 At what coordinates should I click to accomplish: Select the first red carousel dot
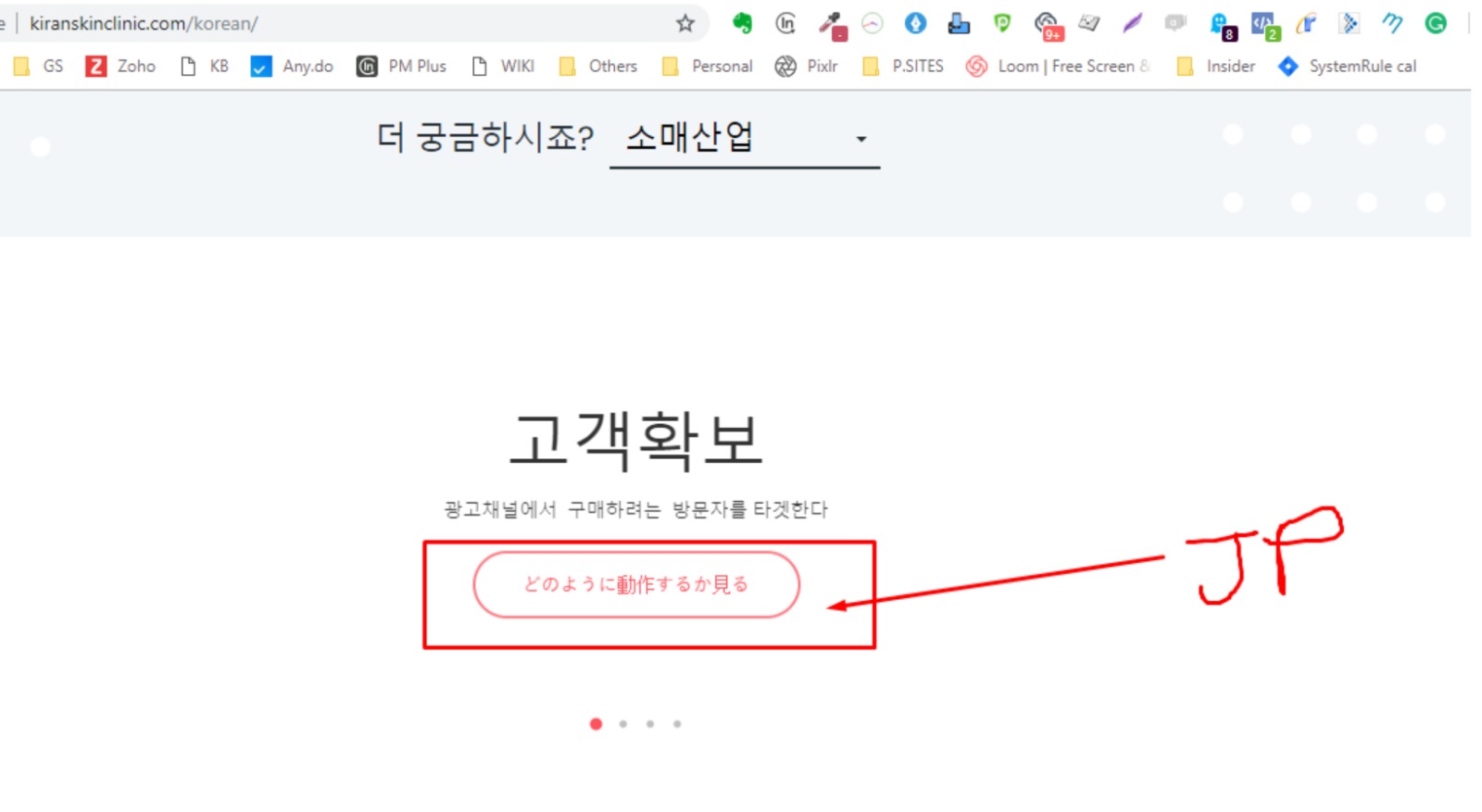pyautogui.click(x=596, y=724)
